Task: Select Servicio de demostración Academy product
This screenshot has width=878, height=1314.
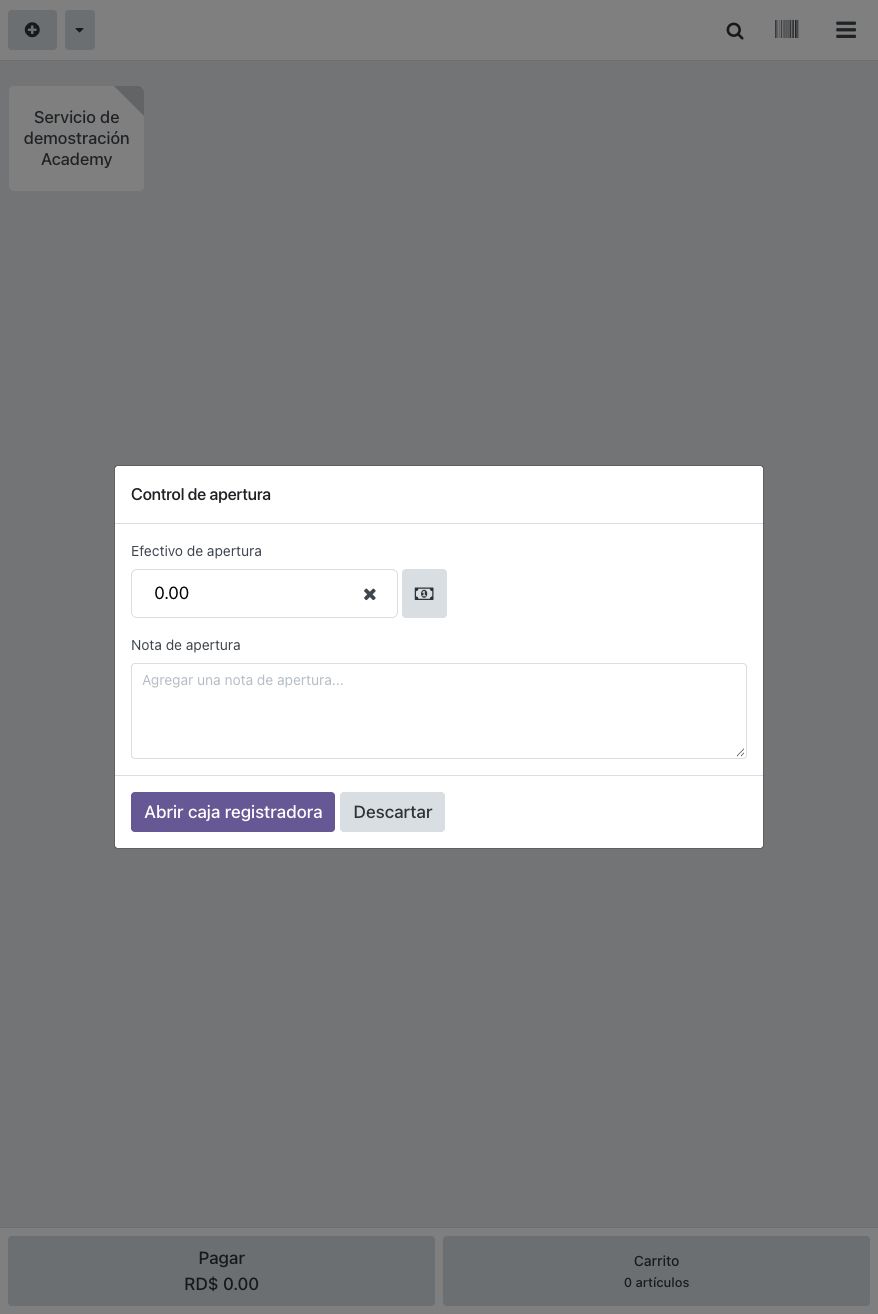Action: pos(76,138)
